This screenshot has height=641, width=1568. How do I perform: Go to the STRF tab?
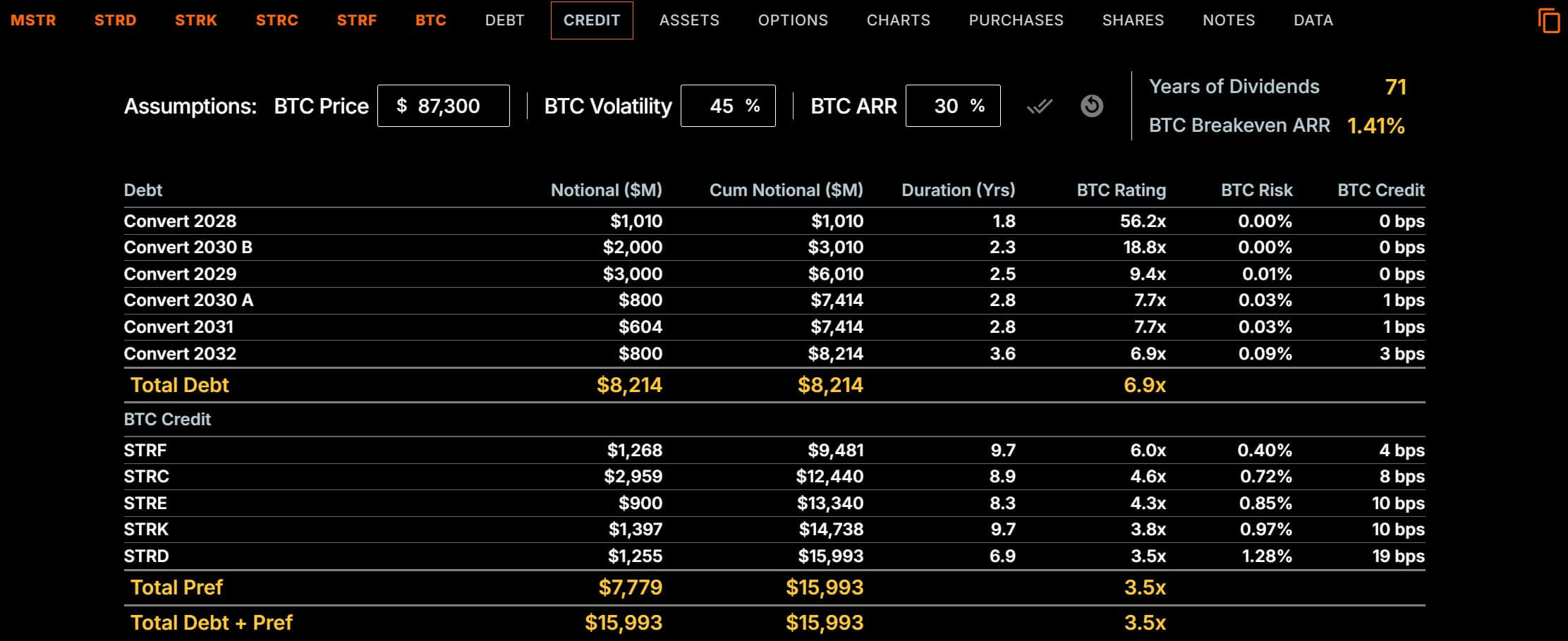[357, 20]
